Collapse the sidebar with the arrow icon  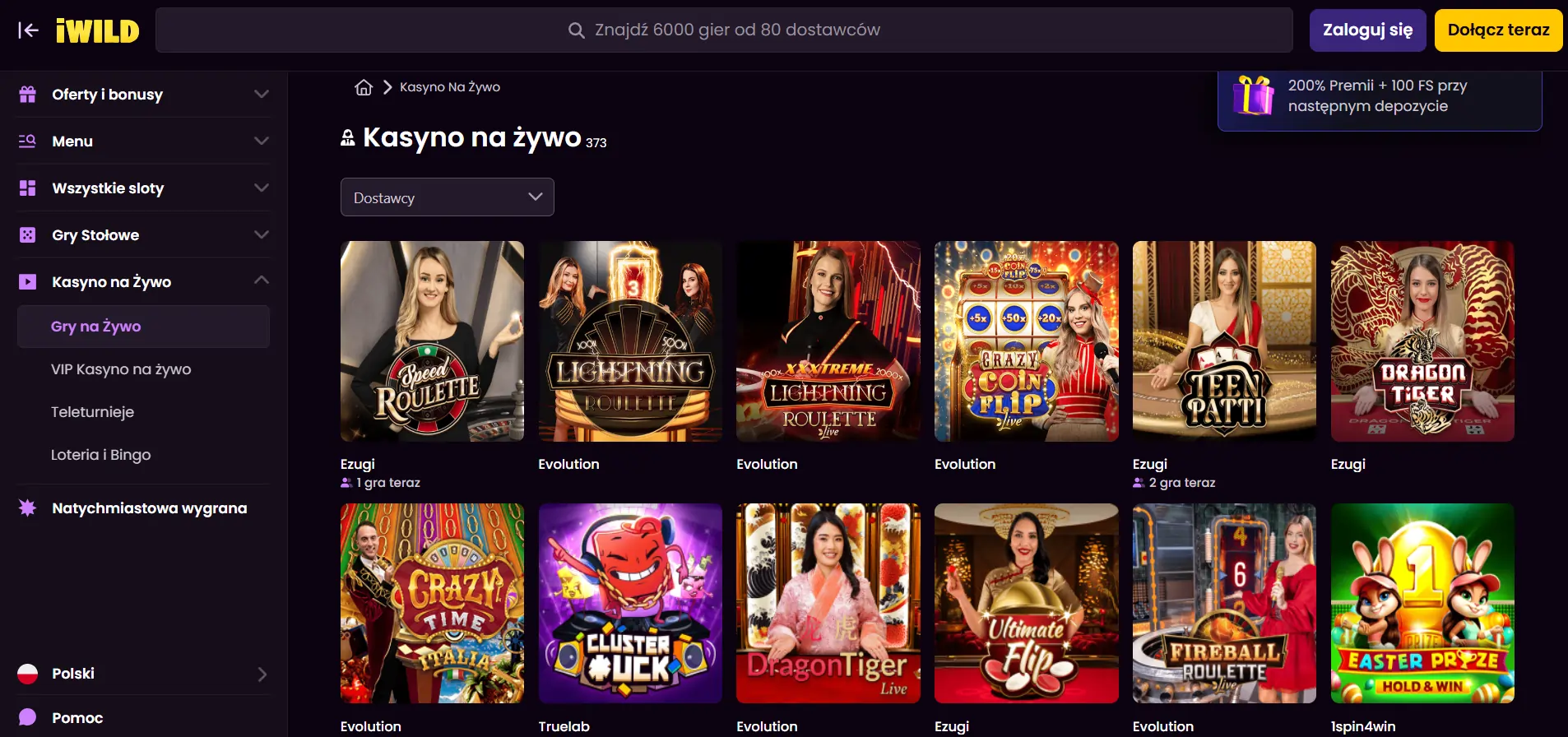pyautogui.click(x=28, y=30)
